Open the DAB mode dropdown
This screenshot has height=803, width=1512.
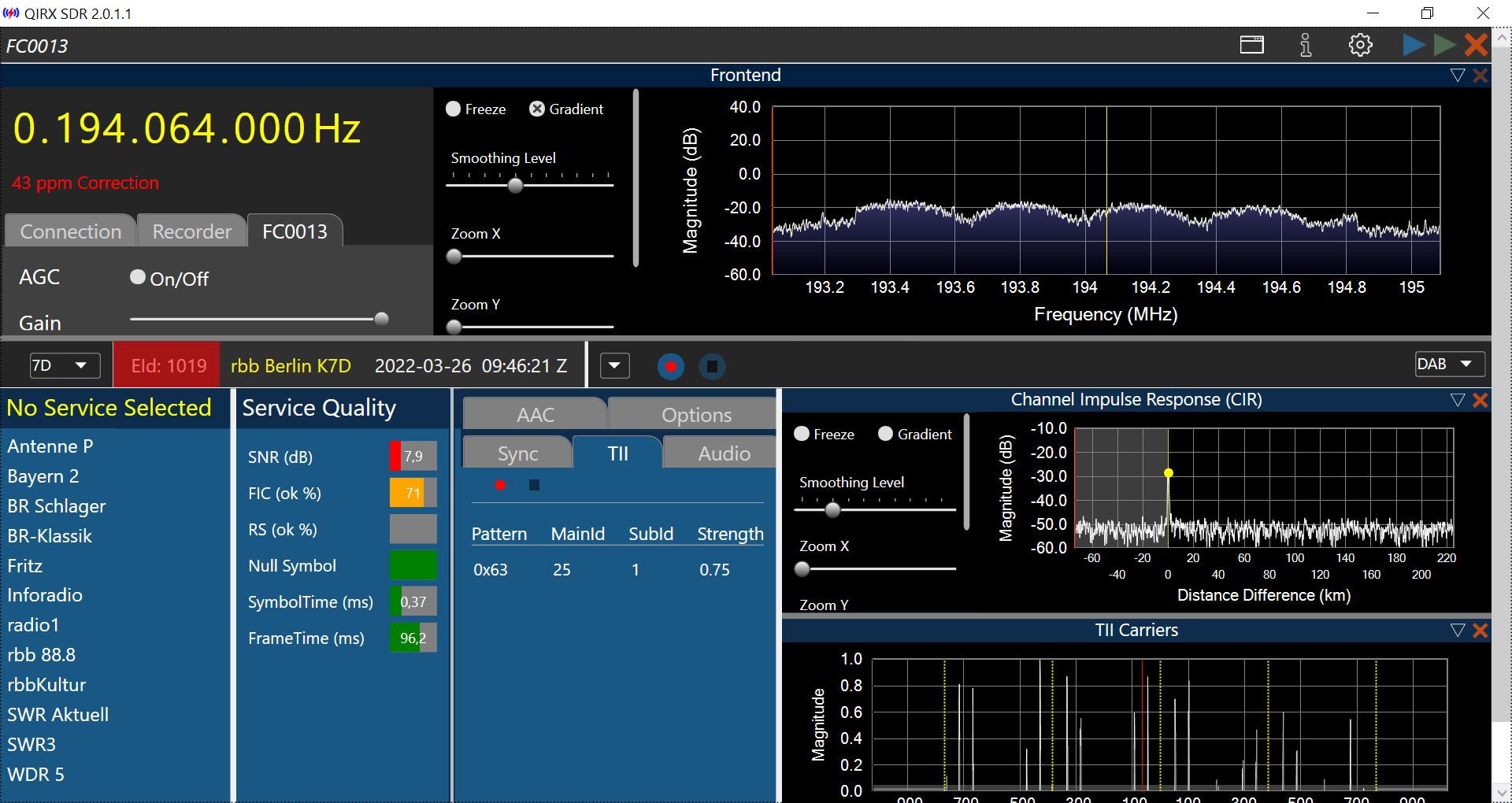(x=1449, y=364)
